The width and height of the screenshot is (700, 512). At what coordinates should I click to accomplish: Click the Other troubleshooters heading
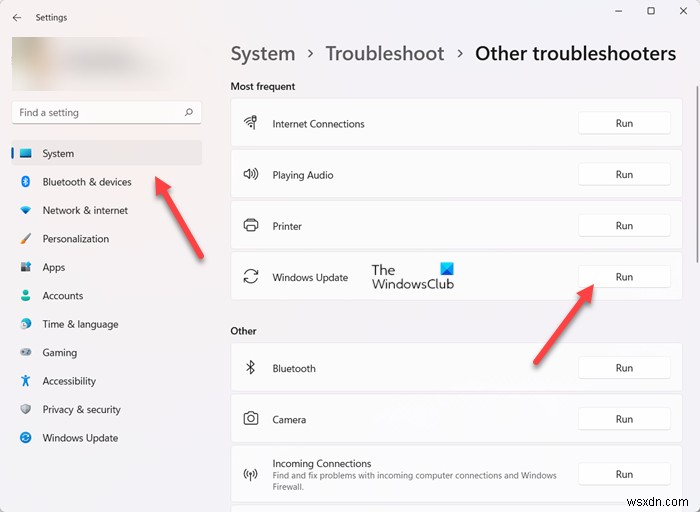575,54
